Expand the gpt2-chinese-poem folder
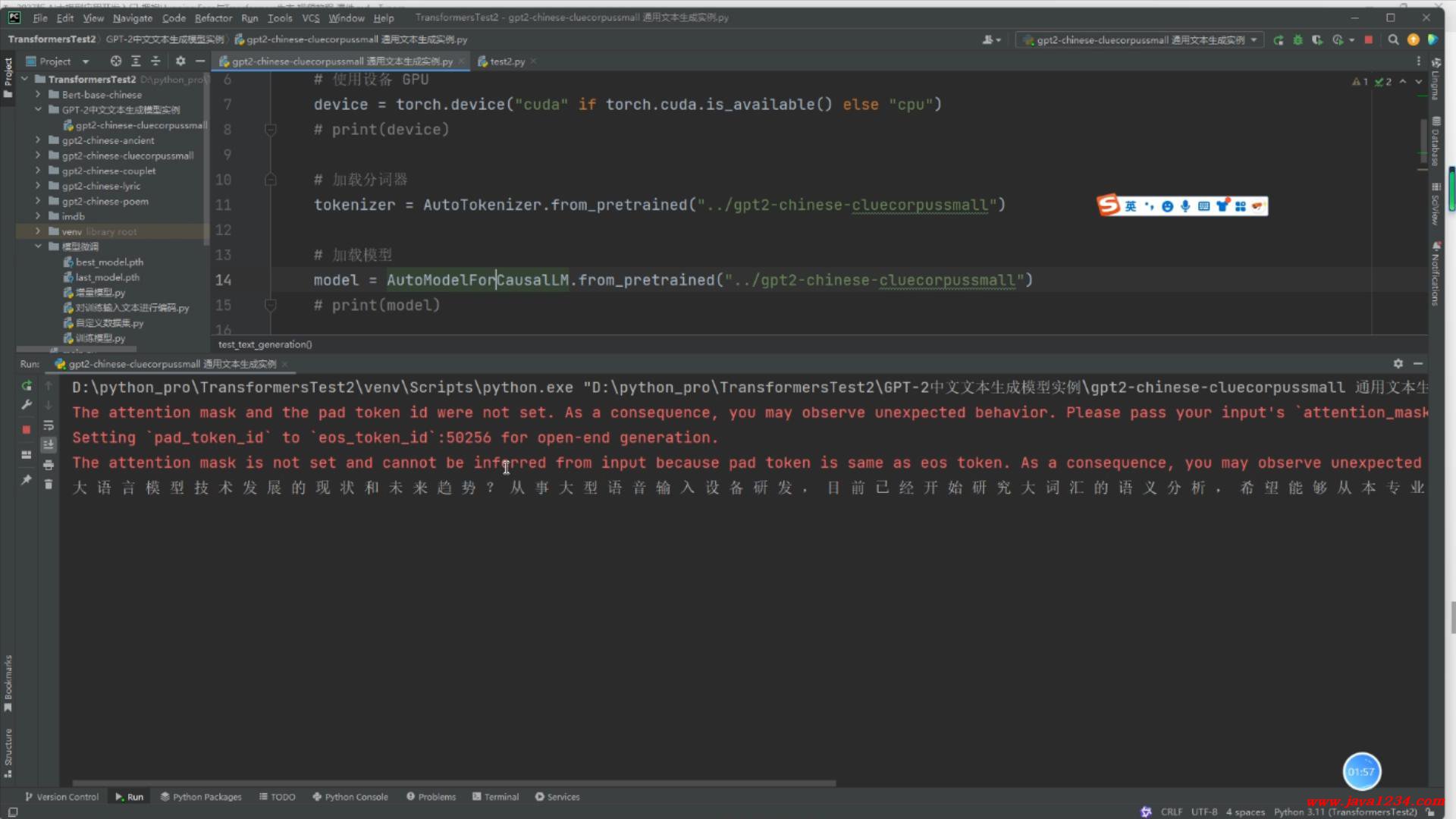 (x=38, y=201)
